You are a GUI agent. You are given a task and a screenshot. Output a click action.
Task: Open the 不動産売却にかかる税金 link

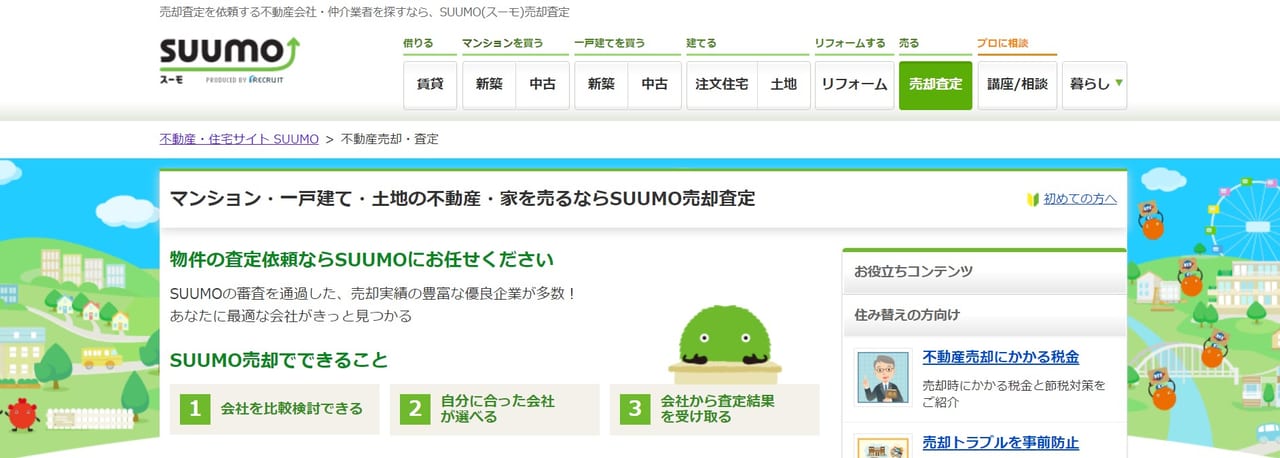[x=1000, y=357]
